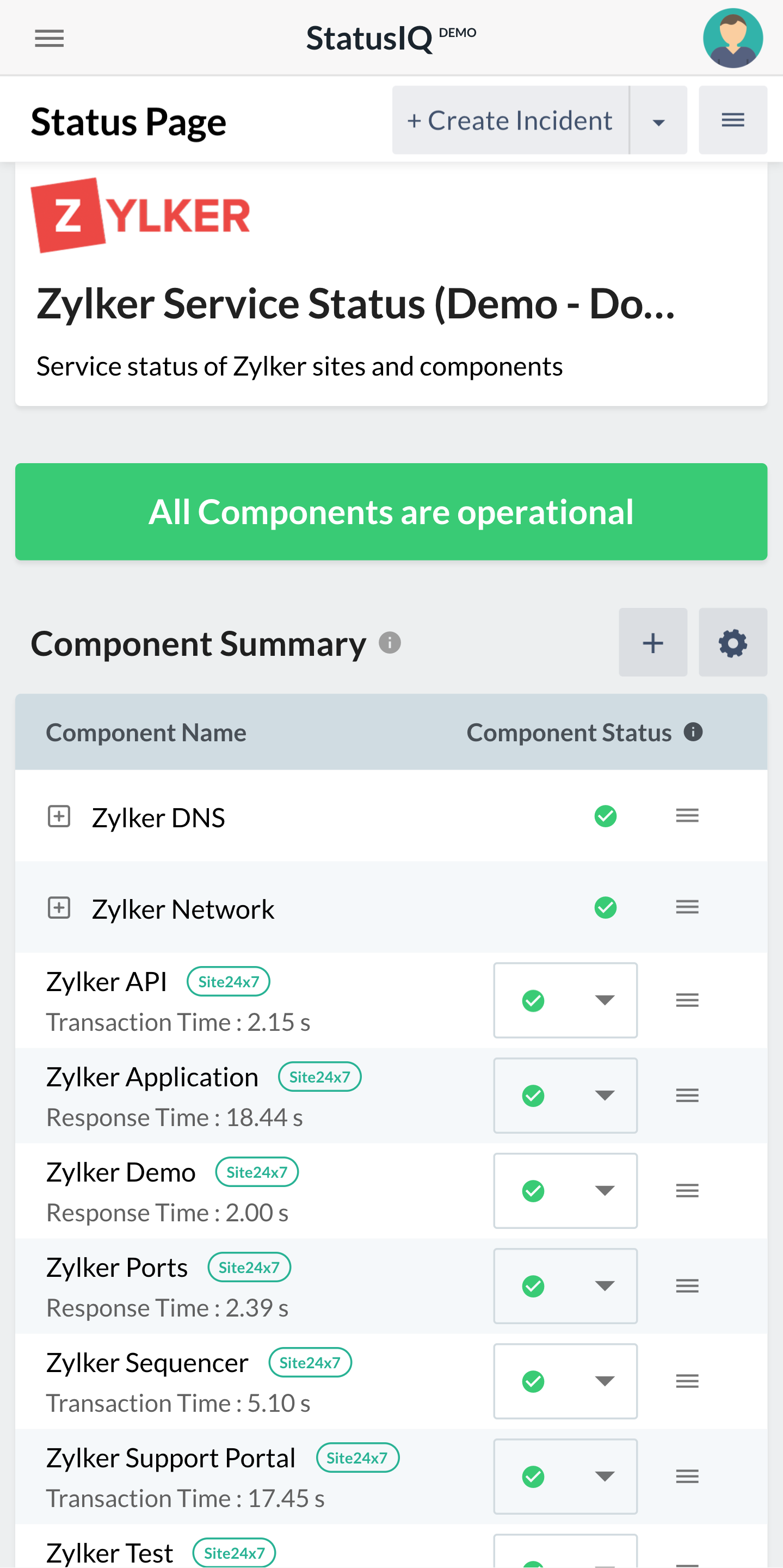
Task: Click the Site24x7 badge beside Zylker Demo
Action: coord(257,1172)
